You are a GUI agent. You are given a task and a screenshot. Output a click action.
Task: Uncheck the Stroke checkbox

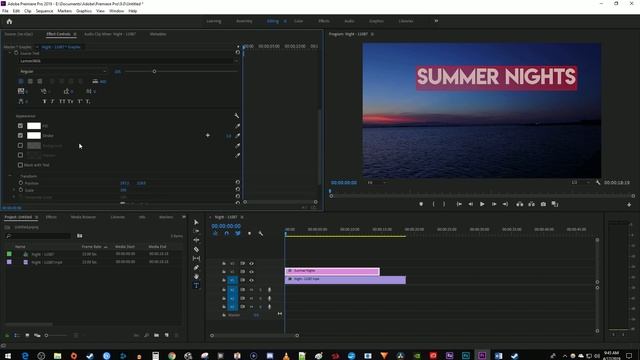pos(20,135)
